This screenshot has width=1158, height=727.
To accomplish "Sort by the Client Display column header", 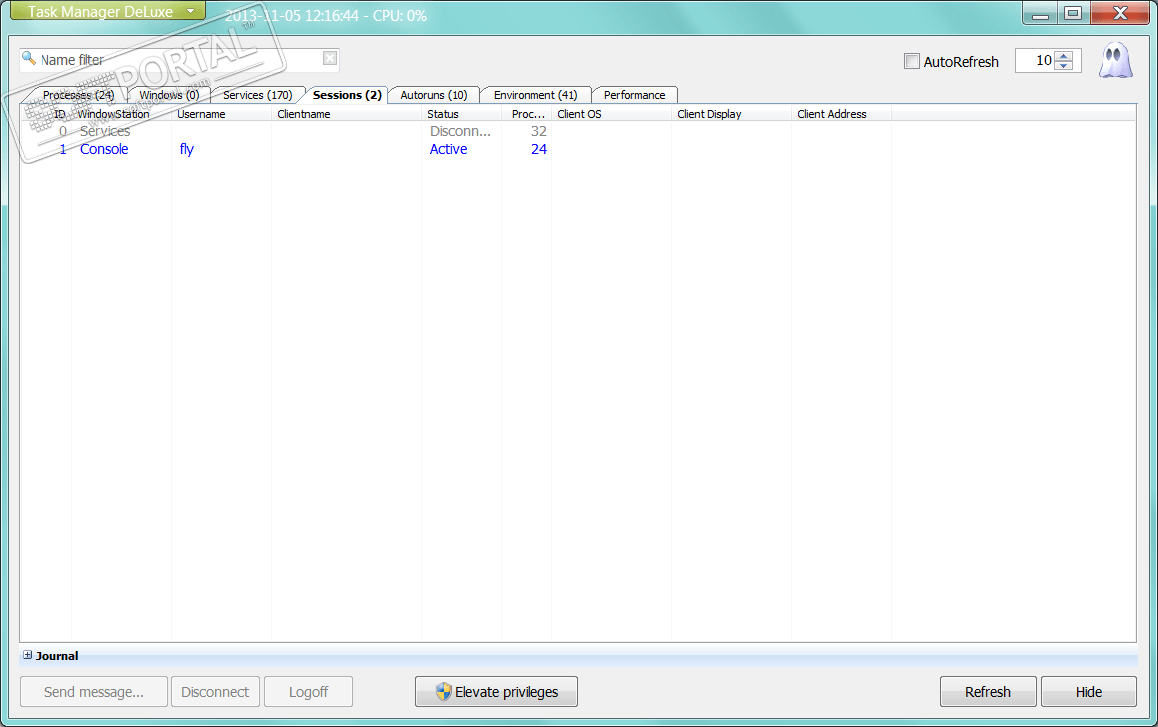I will click(731, 114).
